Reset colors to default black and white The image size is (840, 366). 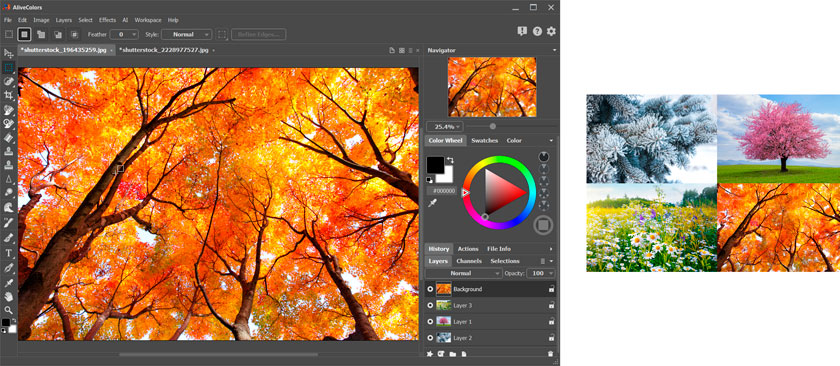point(430,180)
